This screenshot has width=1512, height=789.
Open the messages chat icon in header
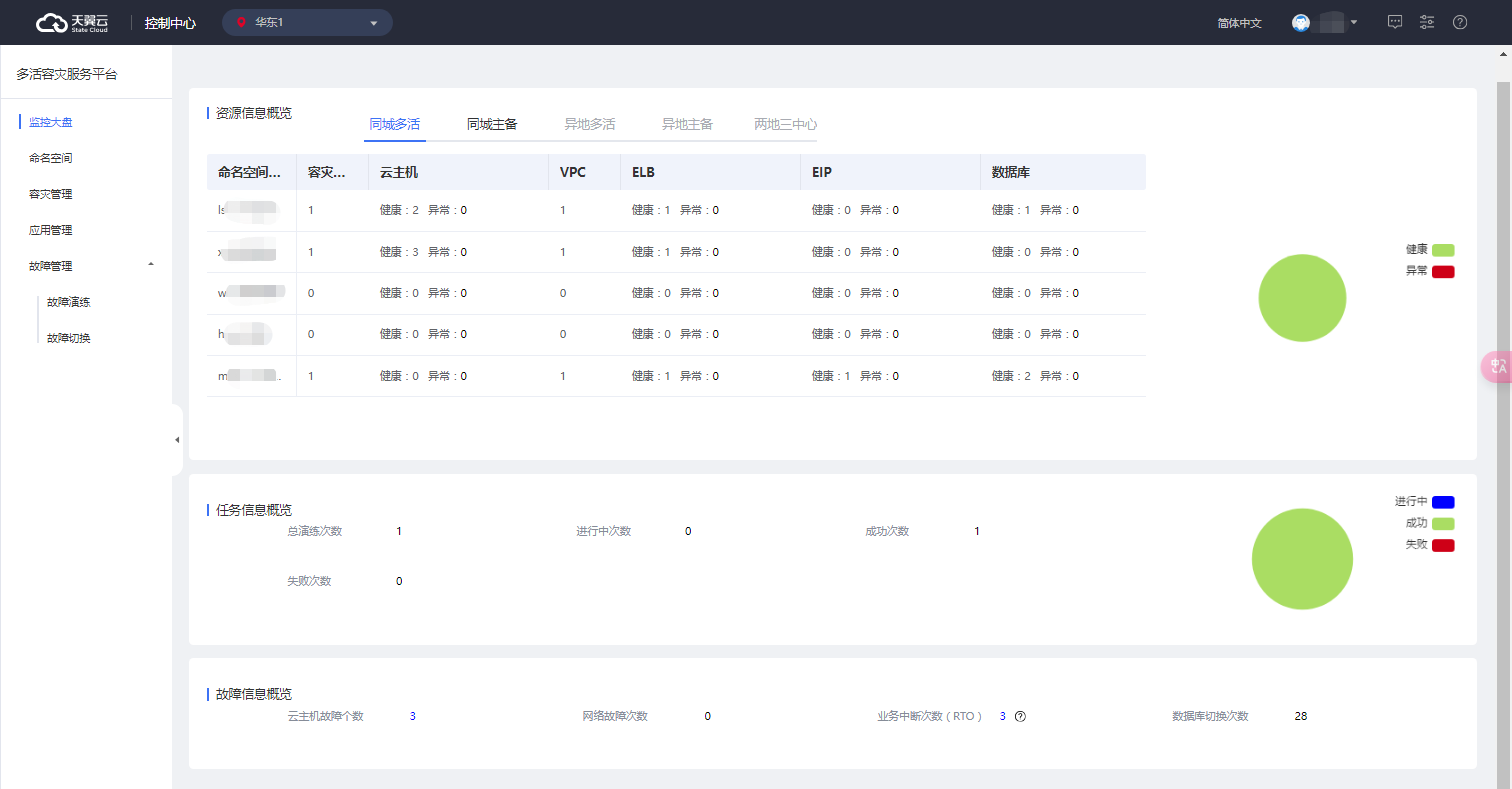coord(1395,22)
